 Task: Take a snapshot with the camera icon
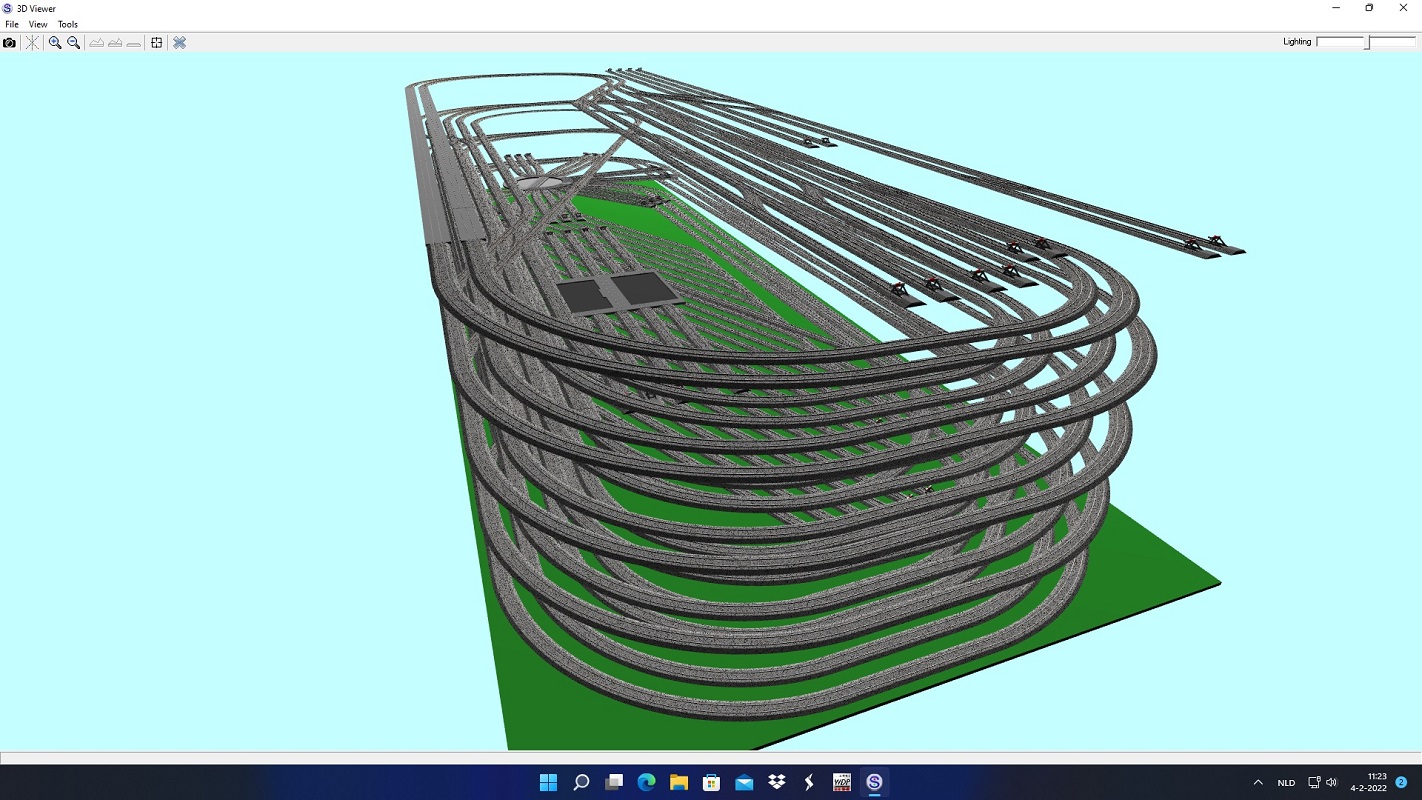[x=9, y=43]
